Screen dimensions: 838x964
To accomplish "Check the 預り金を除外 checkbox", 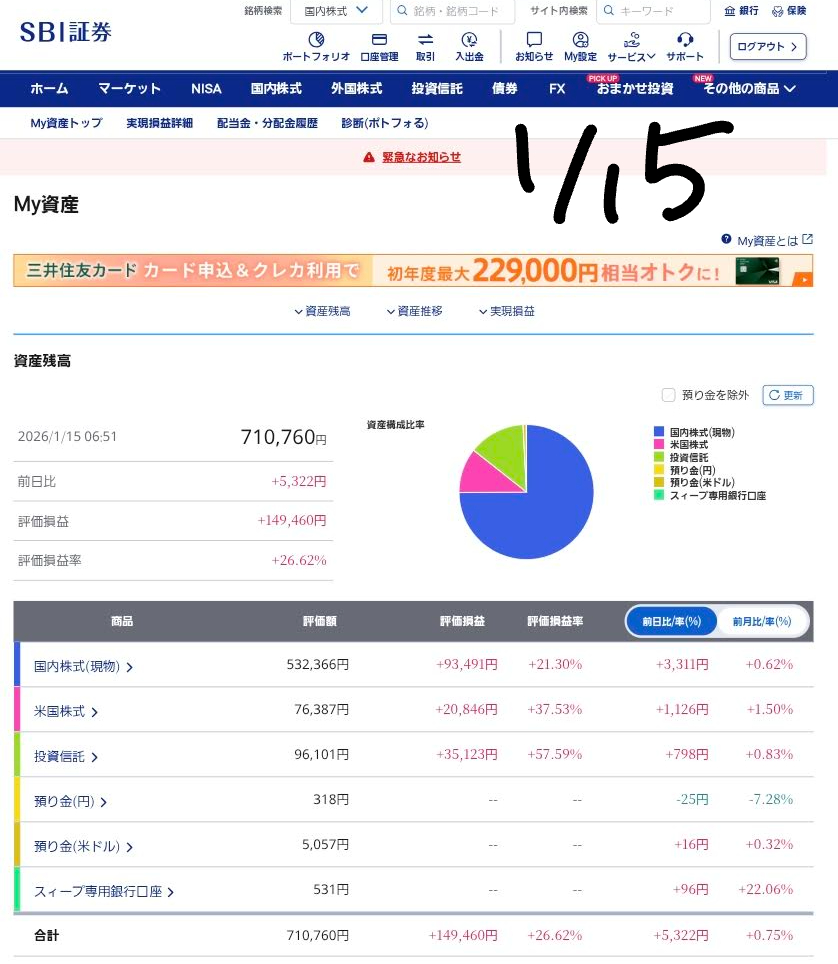I will click(x=669, y=395).
